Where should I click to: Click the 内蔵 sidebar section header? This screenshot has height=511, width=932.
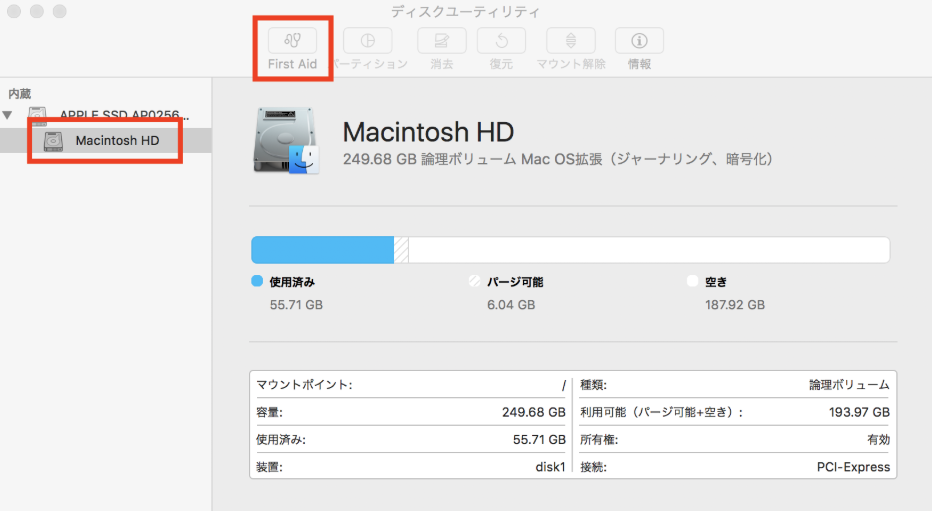[20, 93]
